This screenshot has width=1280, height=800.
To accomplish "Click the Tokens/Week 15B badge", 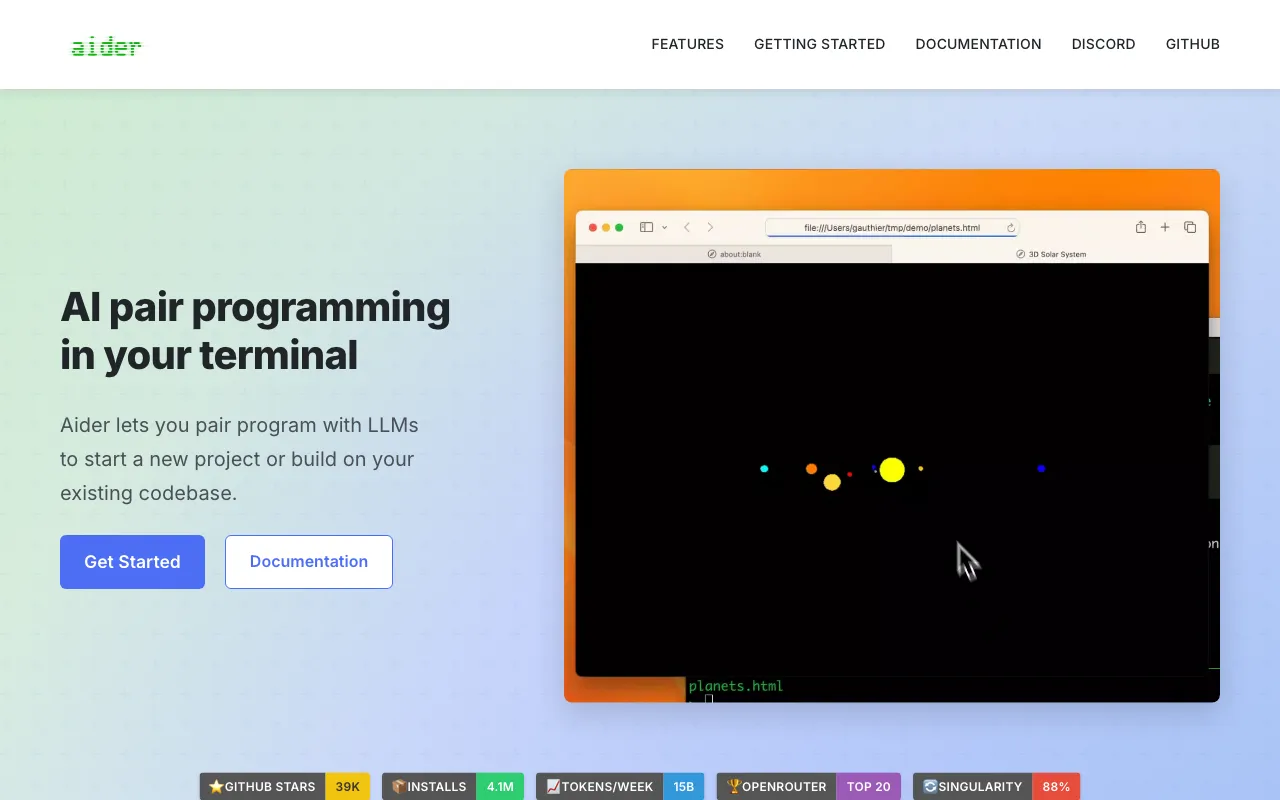I will (x=620, y=787).
